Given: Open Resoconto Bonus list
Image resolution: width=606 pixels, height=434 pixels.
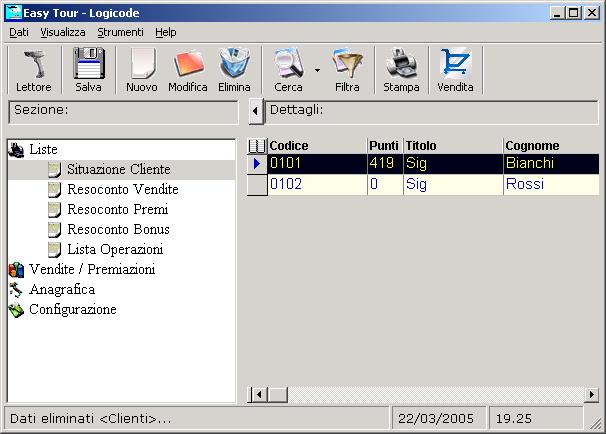Looking at the screenshot, I should click(x=118, y=230).
